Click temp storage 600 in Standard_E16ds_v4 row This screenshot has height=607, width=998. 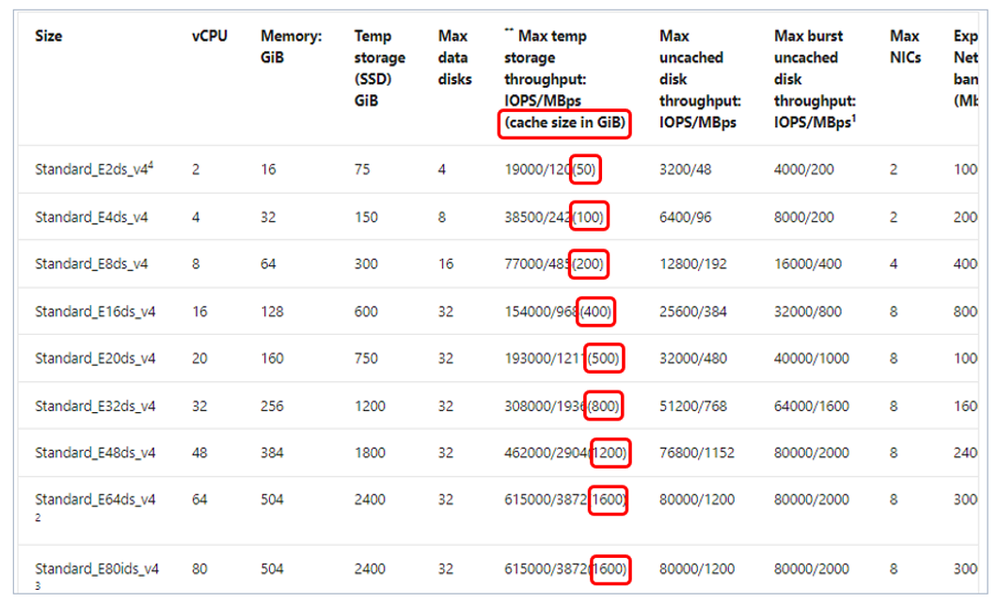point(366,312)
